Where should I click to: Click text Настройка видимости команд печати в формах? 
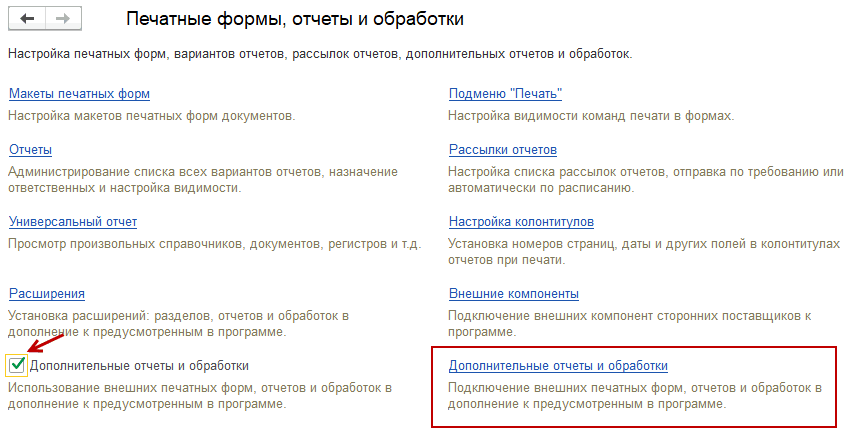tap(591, 116)
